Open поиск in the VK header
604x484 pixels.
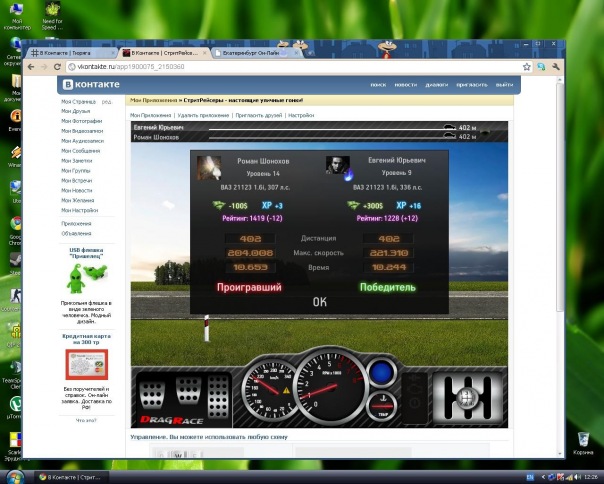point(378,85)
